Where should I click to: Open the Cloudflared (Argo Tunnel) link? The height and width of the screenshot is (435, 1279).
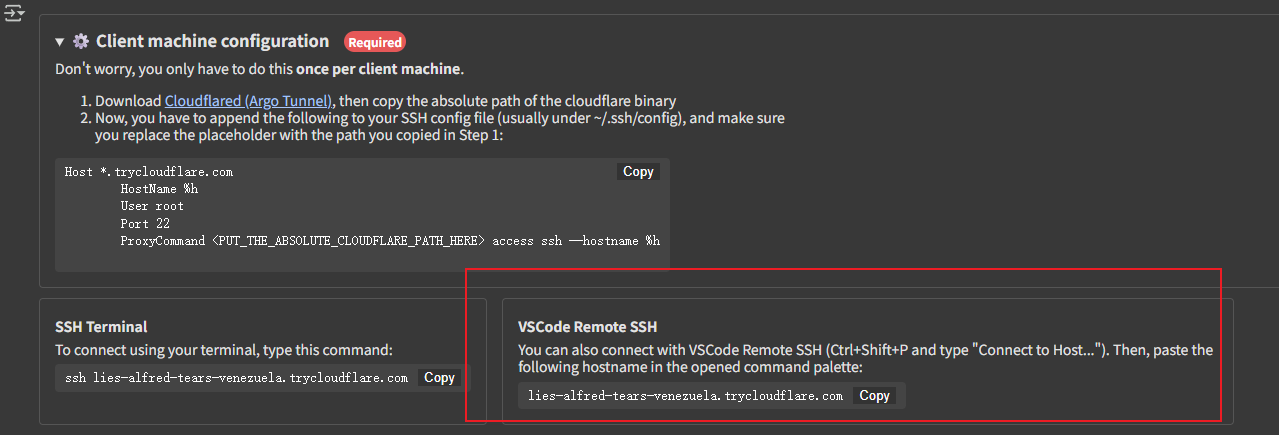click(x=250, y=101)
